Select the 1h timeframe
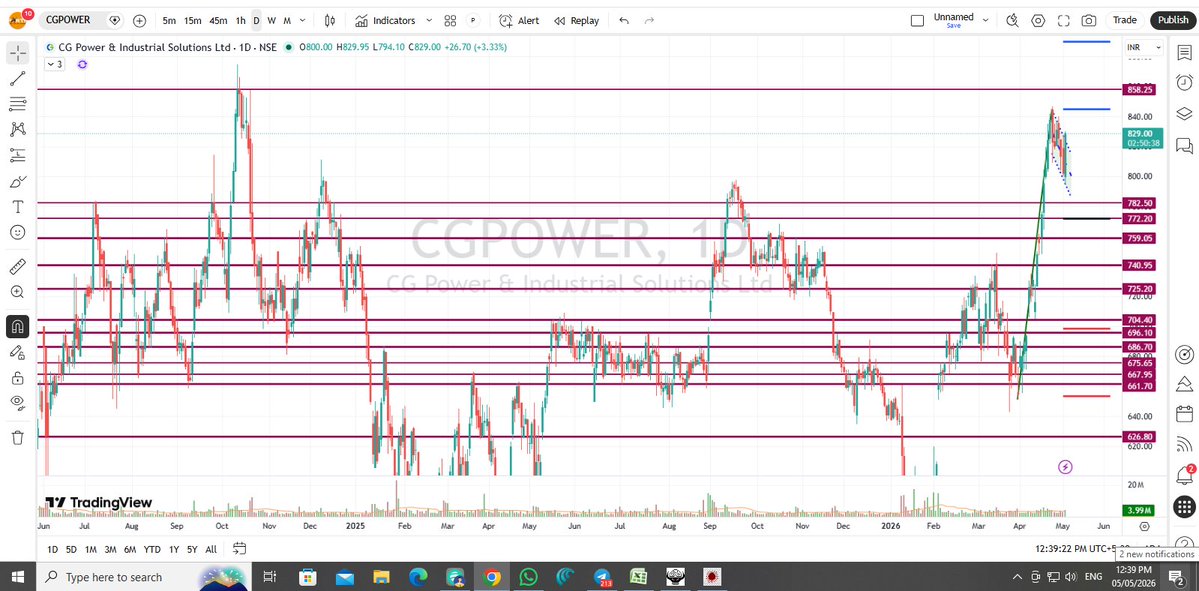 pyautogui.click(x=240, y=21)
